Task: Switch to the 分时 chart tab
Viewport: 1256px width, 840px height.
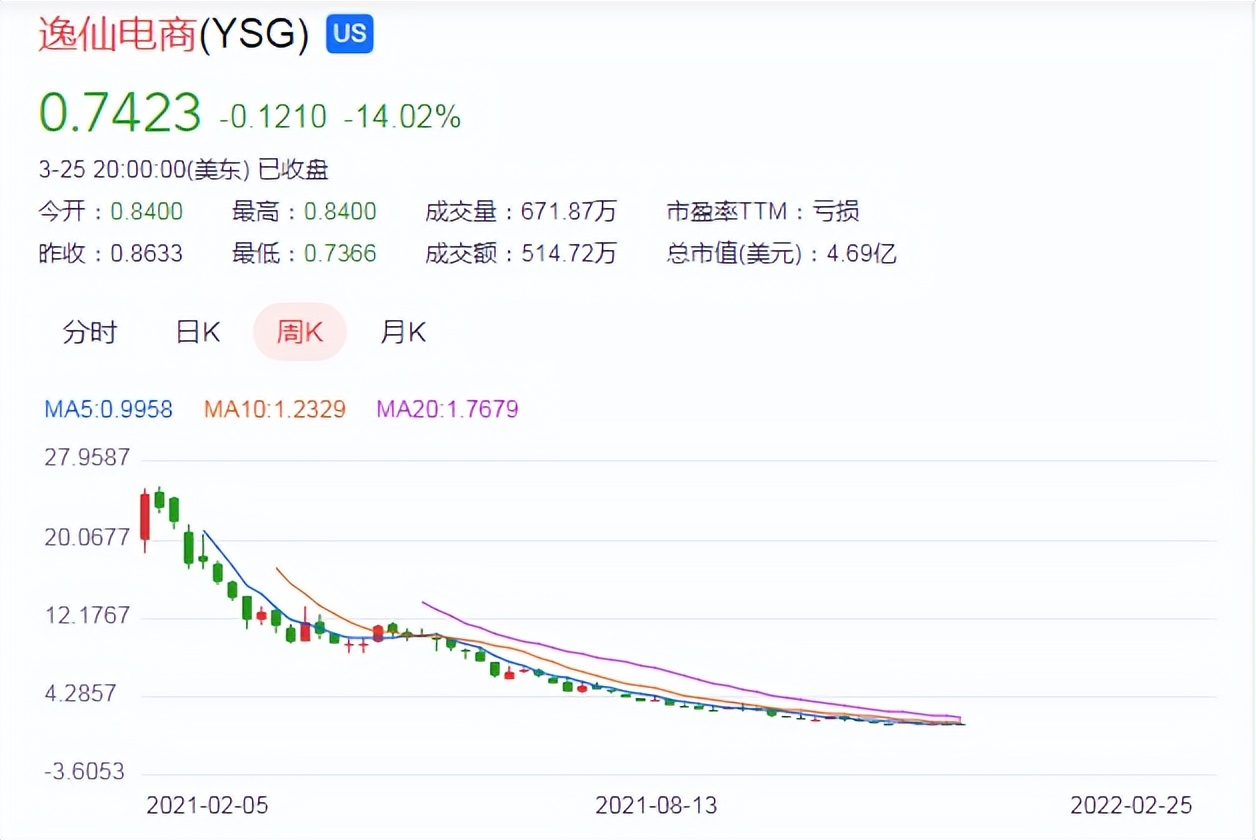Action: coord(90,332)
